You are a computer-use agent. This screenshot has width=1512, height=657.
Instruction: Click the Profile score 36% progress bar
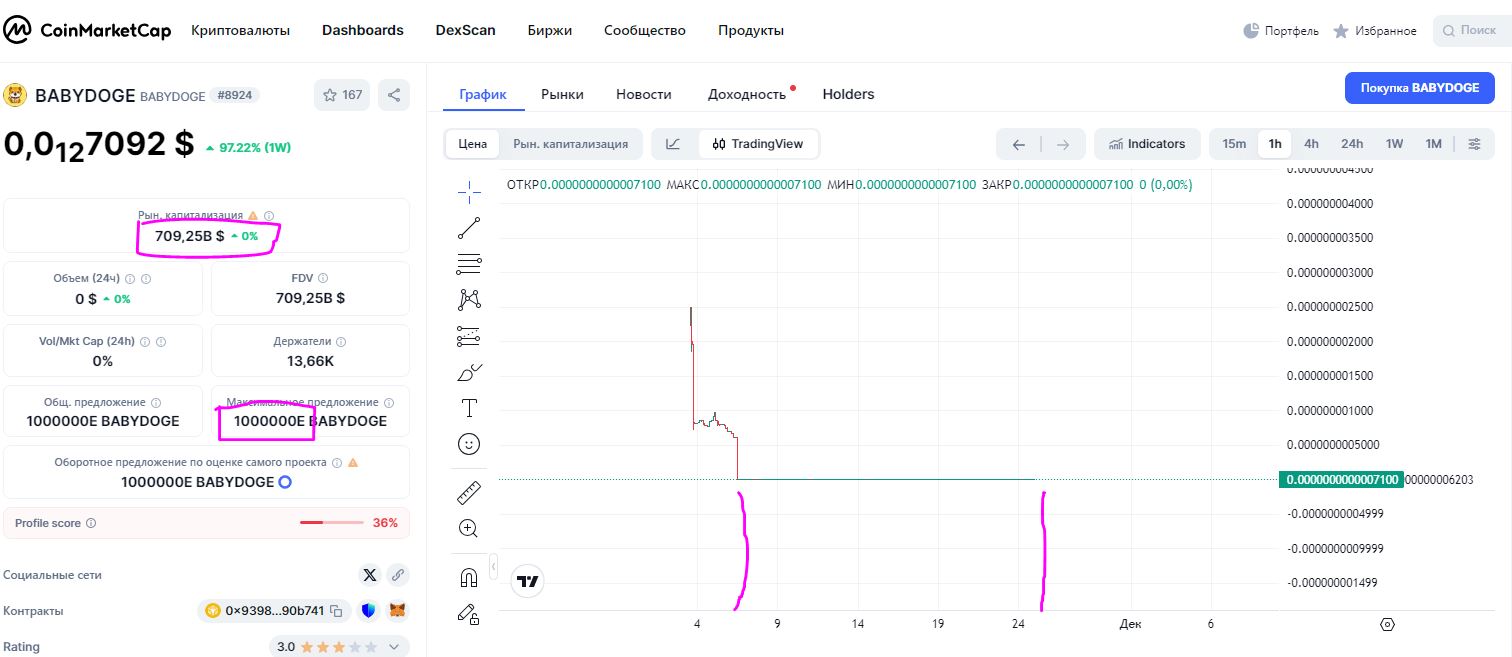(332, 523)
